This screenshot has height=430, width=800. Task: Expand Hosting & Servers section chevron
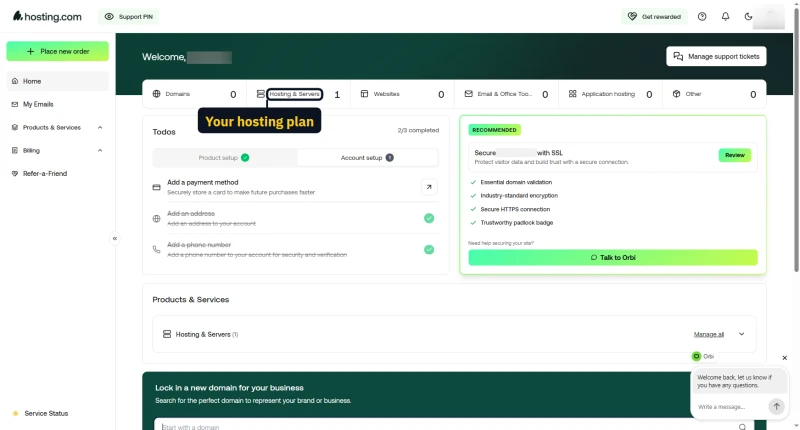pos(741,334)
